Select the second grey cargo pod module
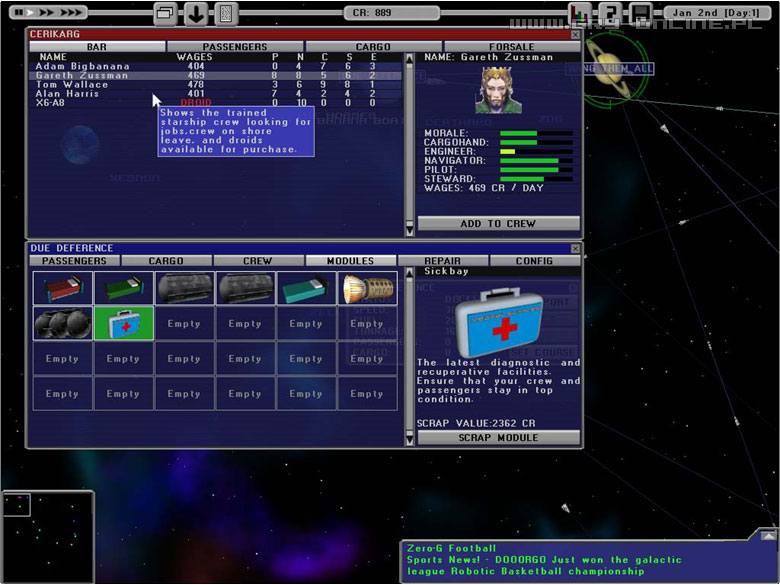This screenshot has width=780, height=585. [246, 288]
